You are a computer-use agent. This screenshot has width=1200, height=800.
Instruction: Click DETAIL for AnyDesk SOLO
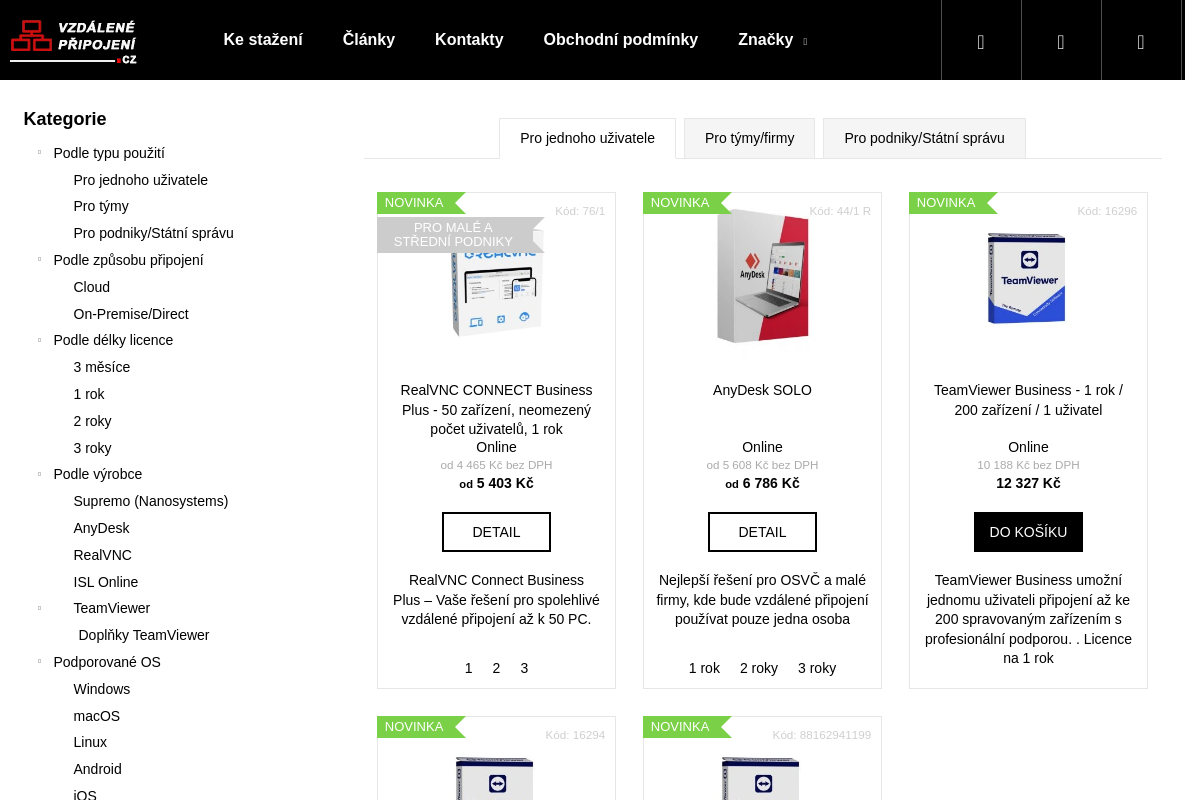pos(762,532)
